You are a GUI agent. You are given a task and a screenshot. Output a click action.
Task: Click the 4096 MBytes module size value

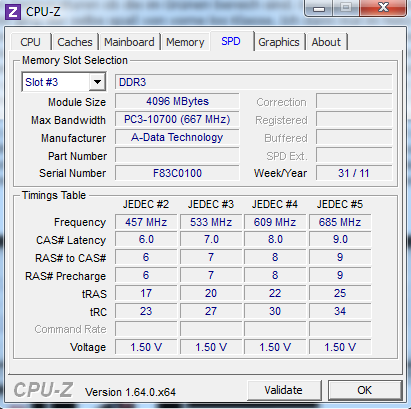[177, 101]
